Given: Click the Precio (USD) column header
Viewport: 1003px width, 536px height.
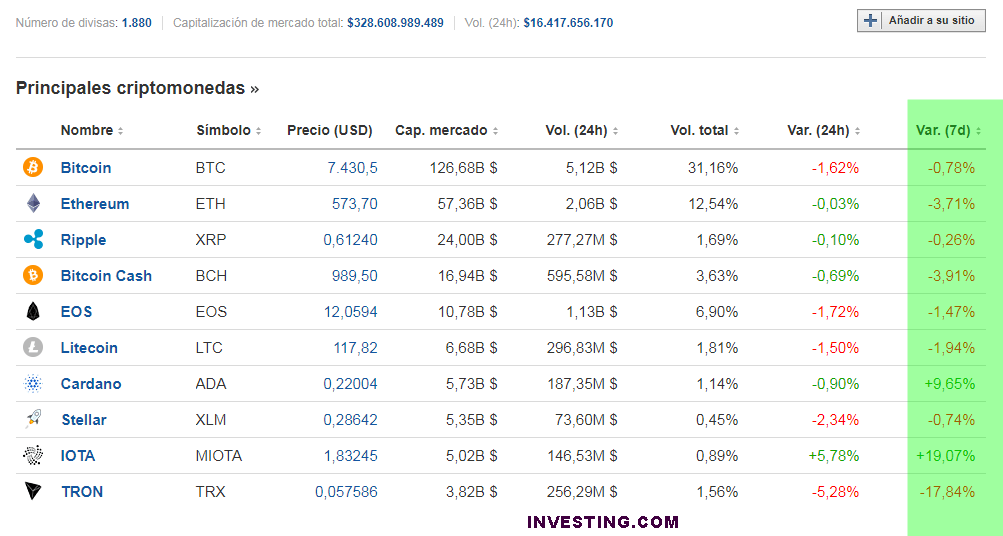Looking at the screenshot, I should (x=329, y=130).
